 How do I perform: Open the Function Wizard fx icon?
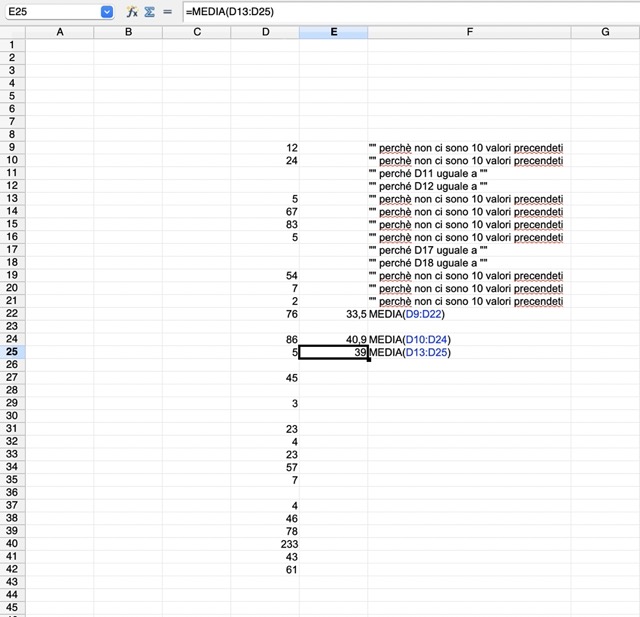(x=132, y=12)
